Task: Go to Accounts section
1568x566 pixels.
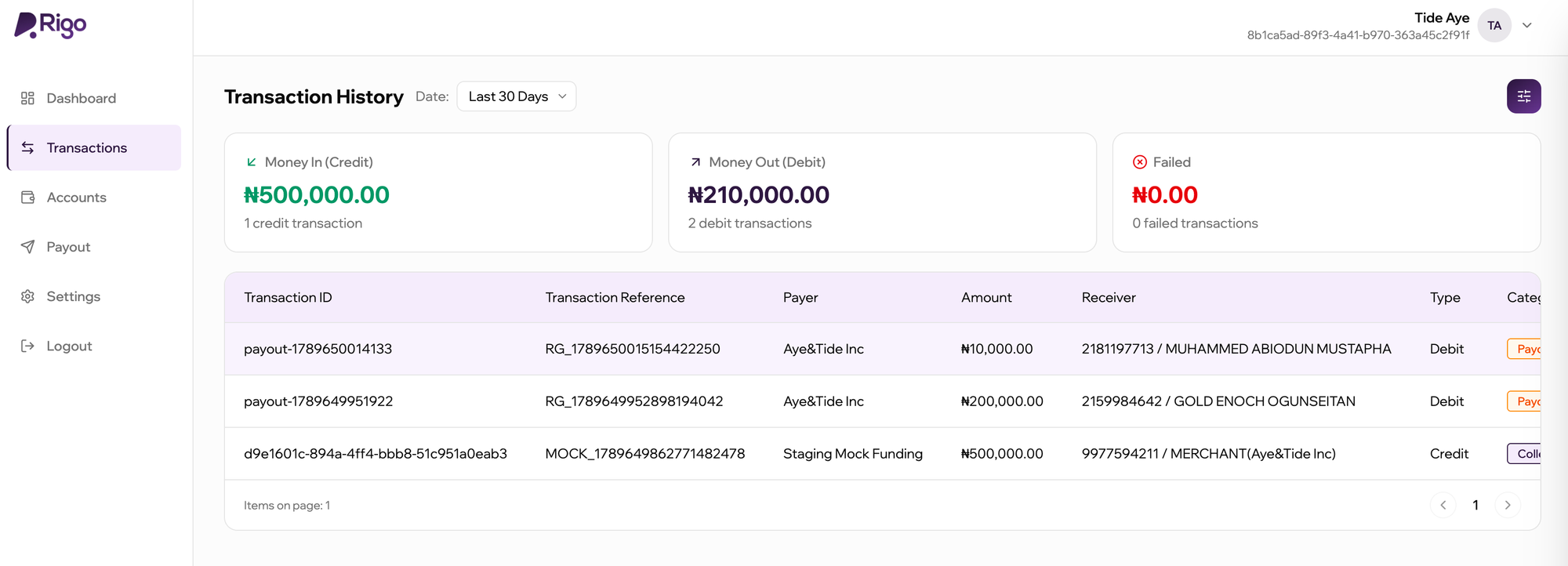Action: [x=93, y=197]
